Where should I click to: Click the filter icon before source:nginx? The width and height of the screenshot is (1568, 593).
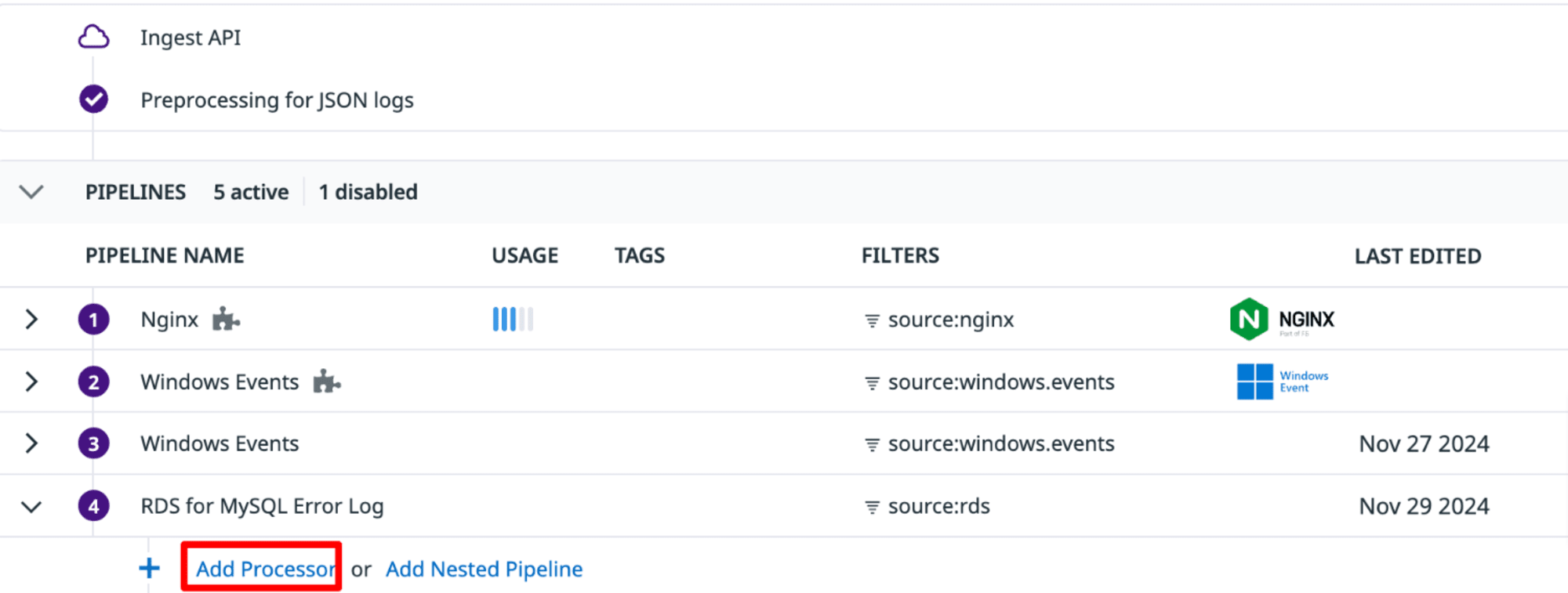pyautogui.click(x=872, y=320)
